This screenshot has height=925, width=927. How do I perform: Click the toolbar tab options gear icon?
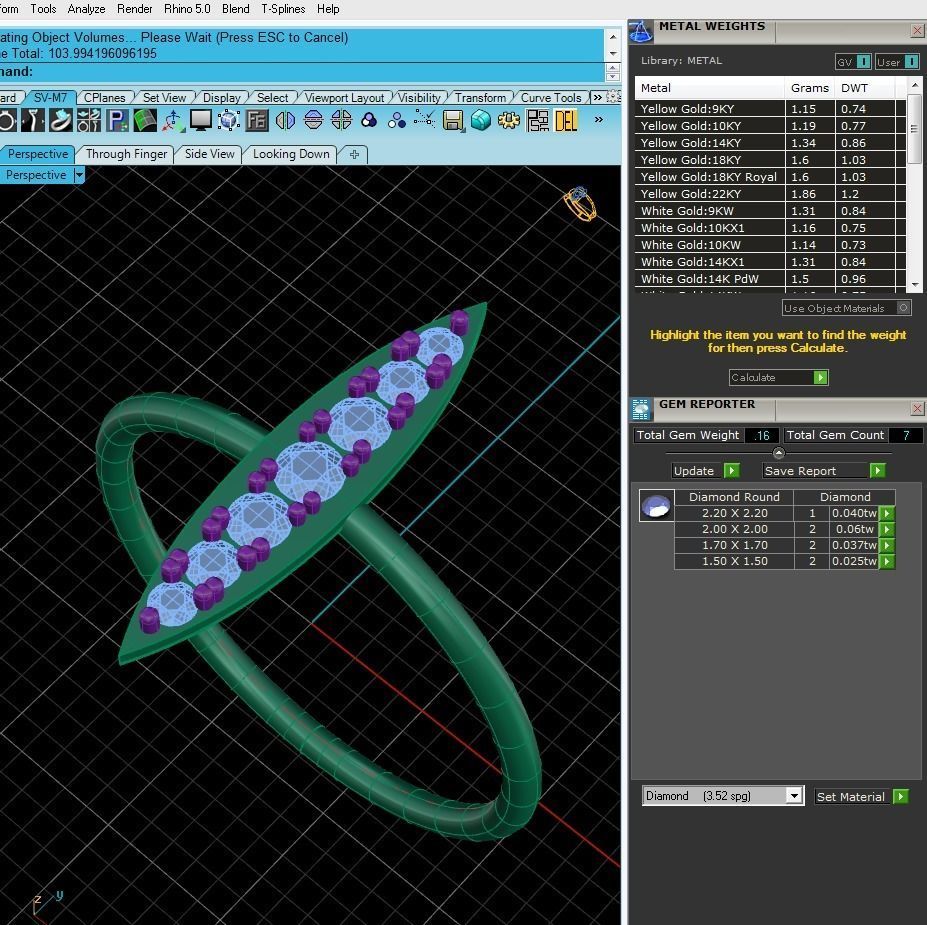pyautogui.click(x=614, y=96)
